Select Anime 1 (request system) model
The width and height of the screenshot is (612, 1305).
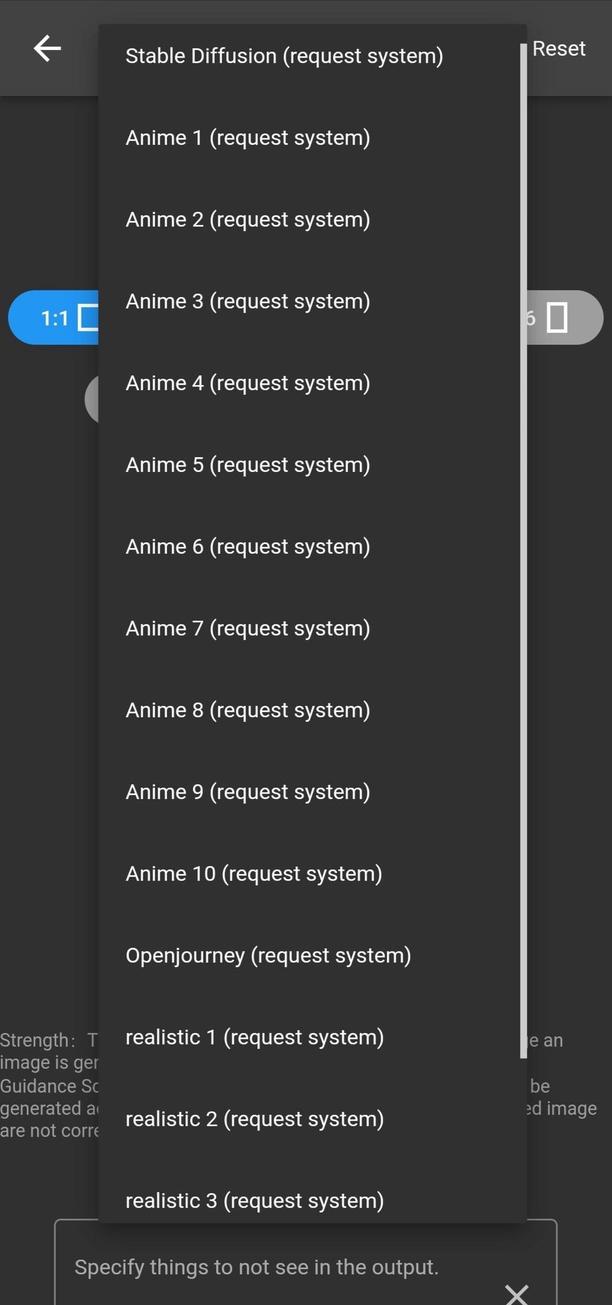tap(248, 138)
